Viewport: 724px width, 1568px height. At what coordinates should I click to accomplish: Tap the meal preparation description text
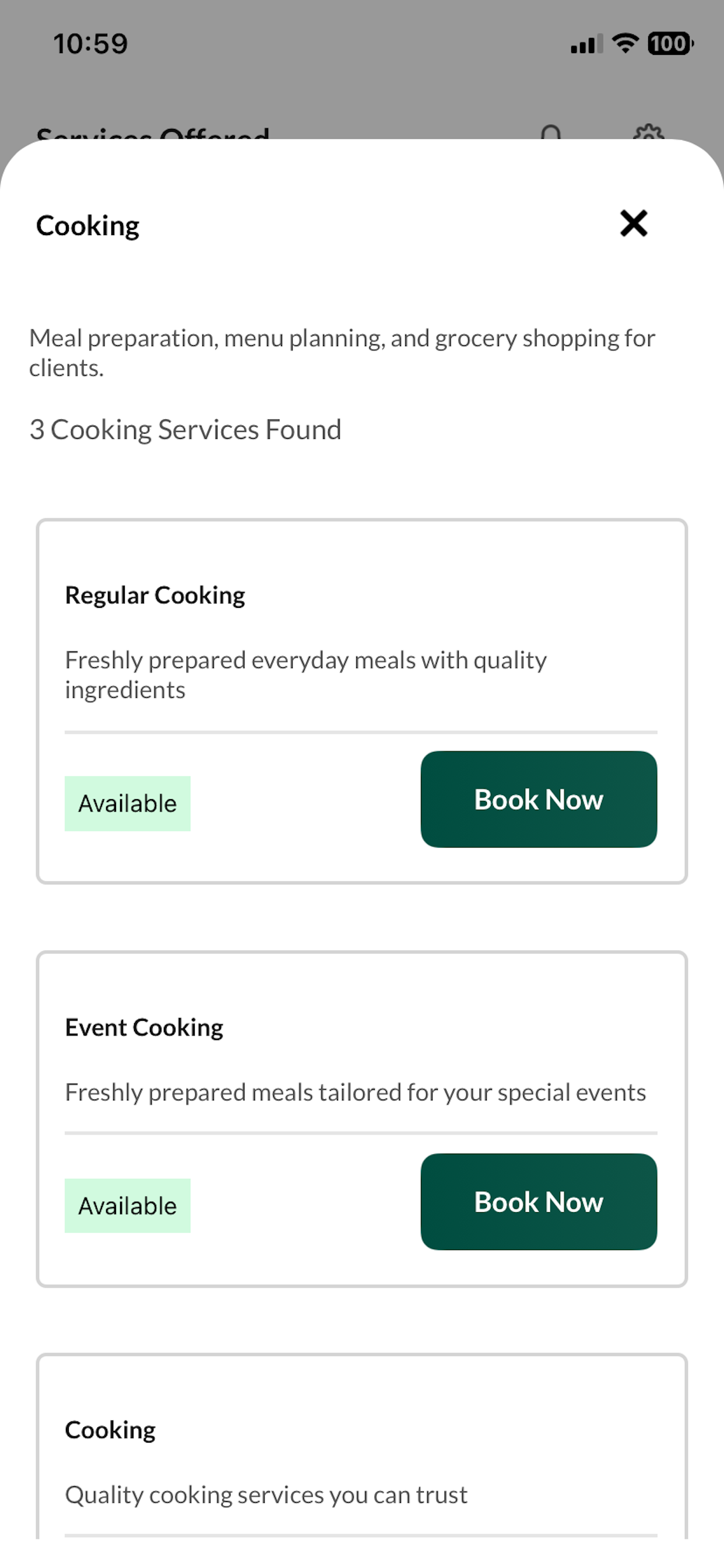pyautogui.click(x=343, y=353)
